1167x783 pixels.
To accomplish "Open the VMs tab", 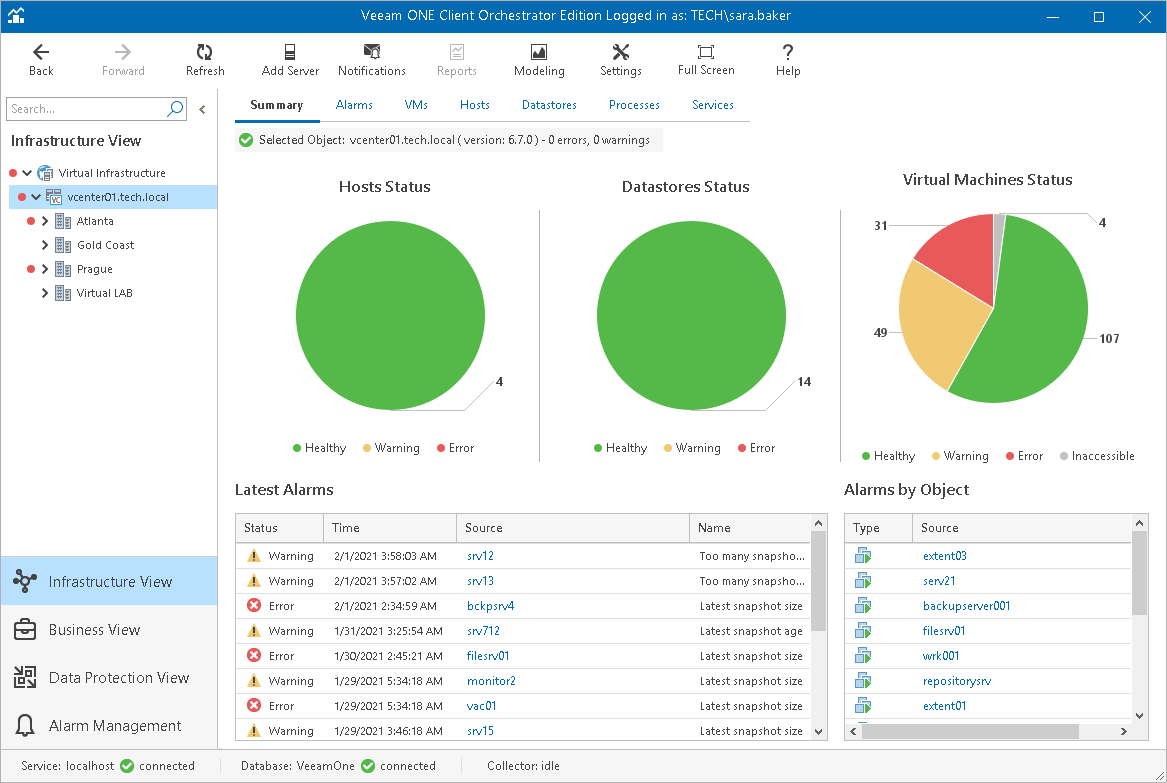I will [416, 105].
